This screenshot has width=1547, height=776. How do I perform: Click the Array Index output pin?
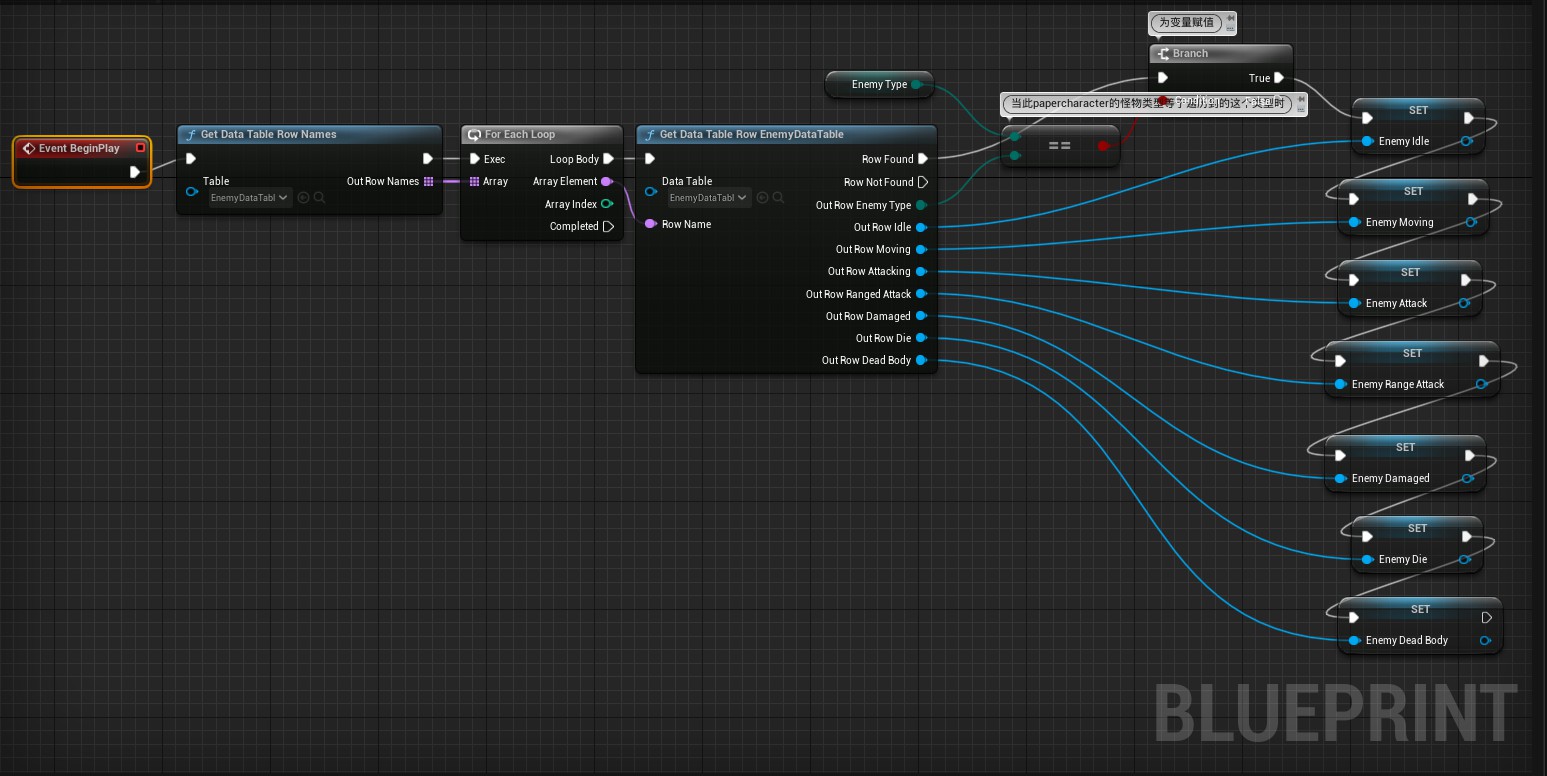coord(607,204)
